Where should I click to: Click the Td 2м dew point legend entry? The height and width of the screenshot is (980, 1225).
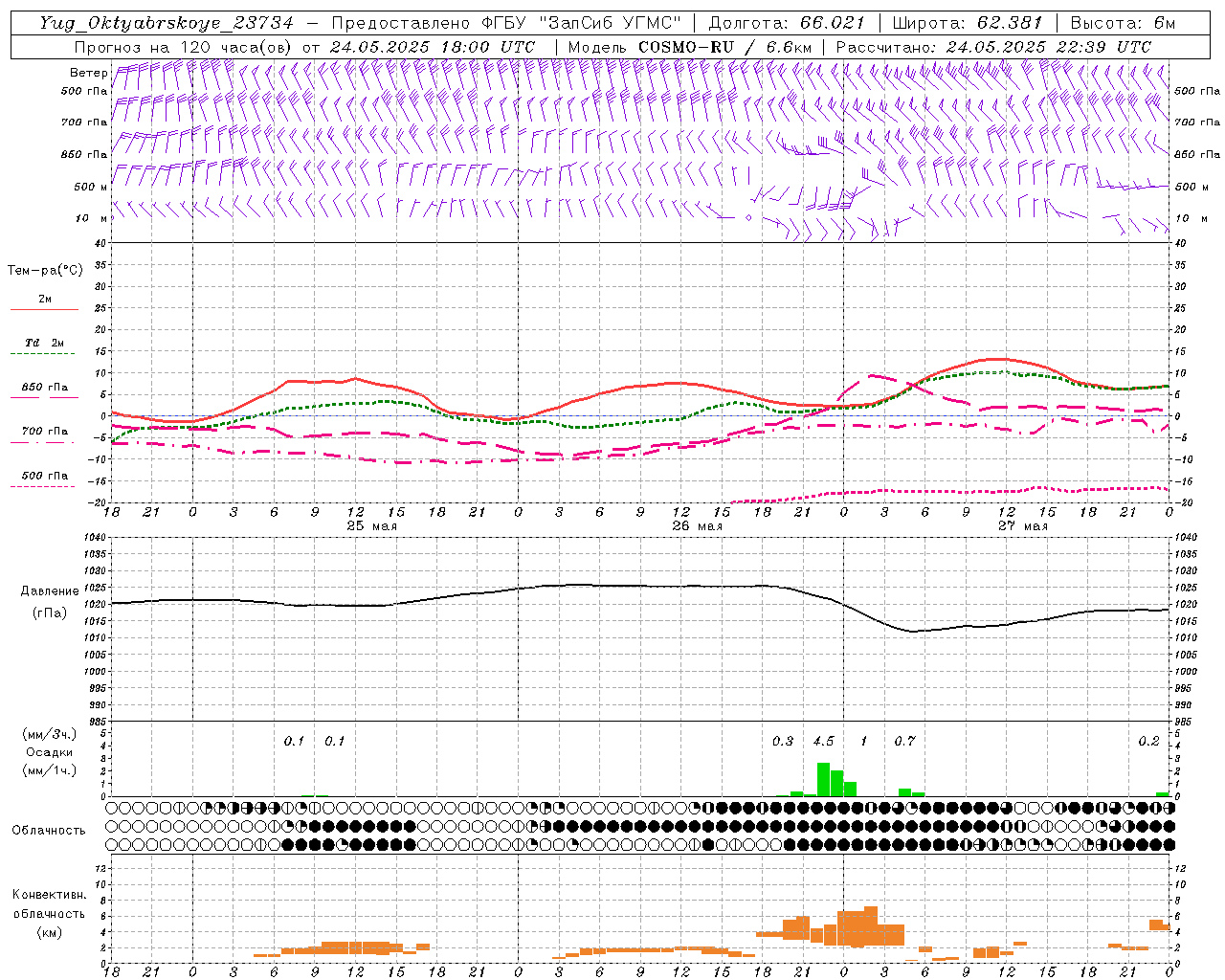[x=45, y=343]
